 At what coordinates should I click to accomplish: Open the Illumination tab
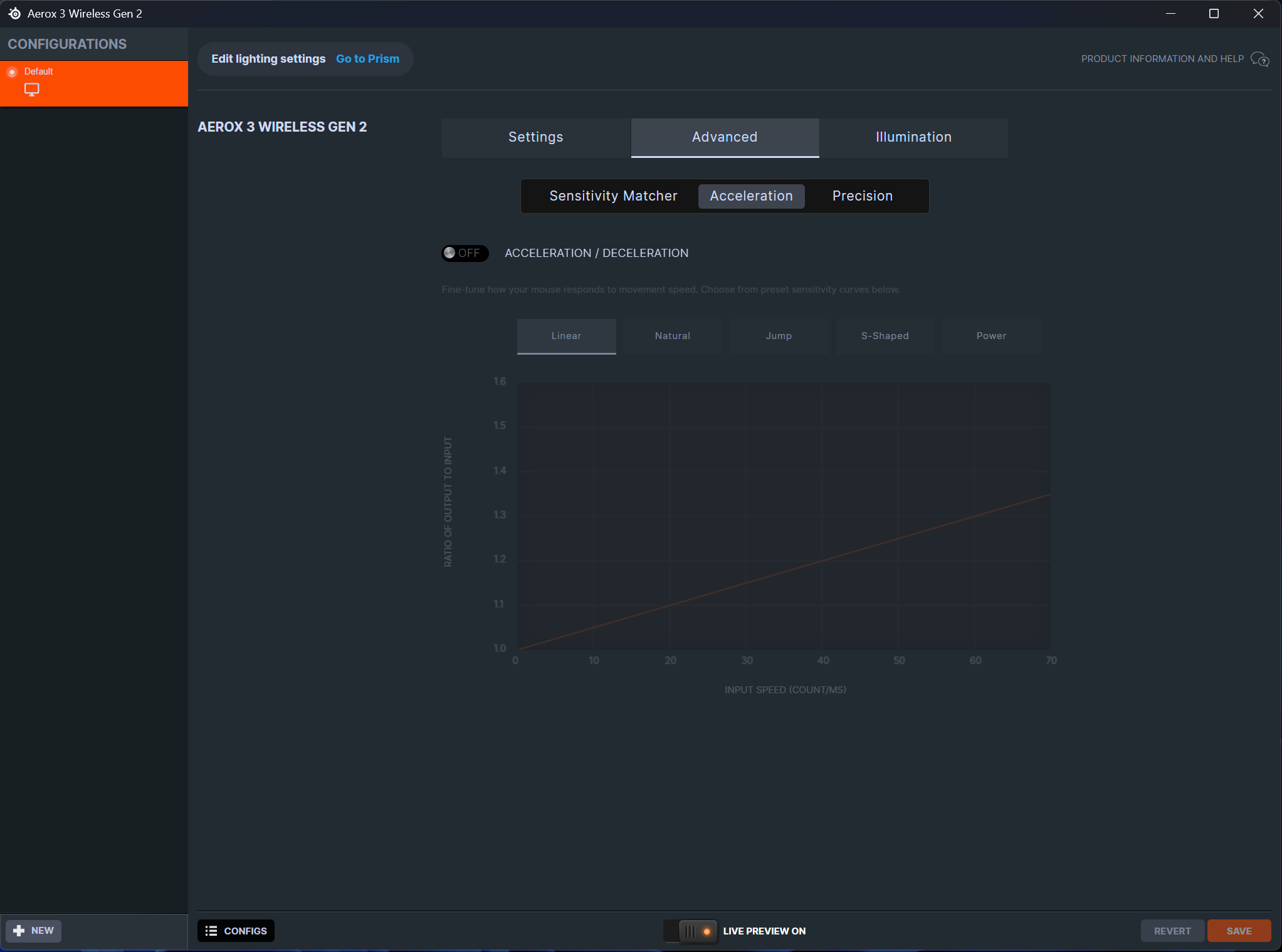(x=913, y=137)
